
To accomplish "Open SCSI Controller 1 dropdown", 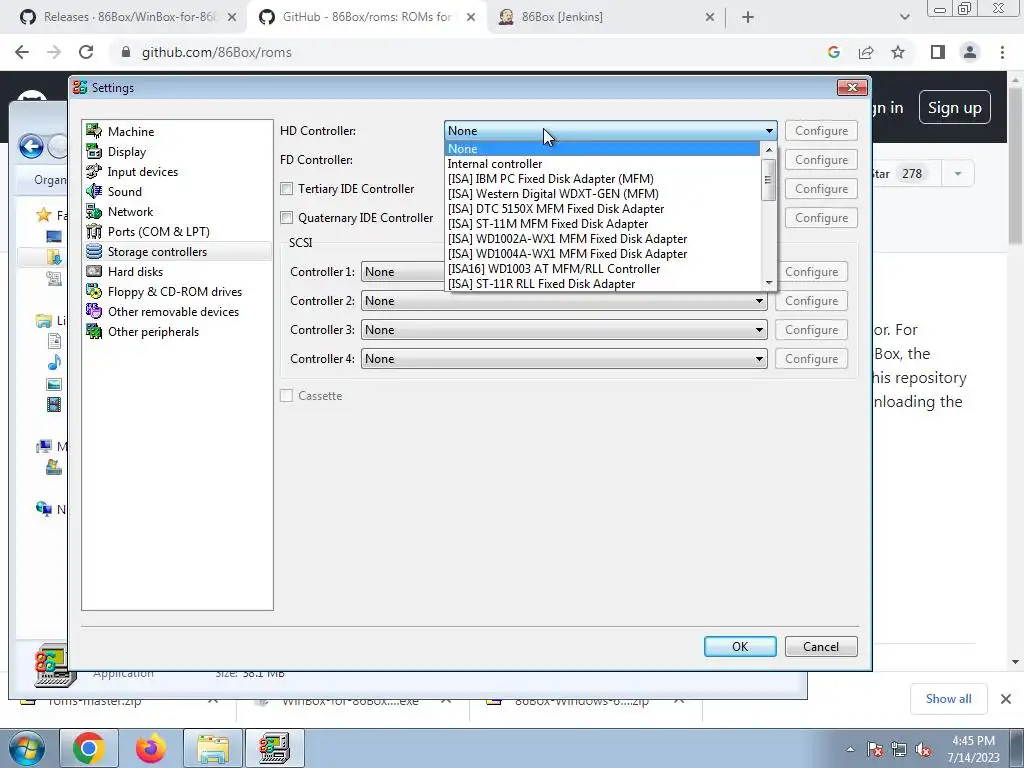I will click(x=403, y=272).
